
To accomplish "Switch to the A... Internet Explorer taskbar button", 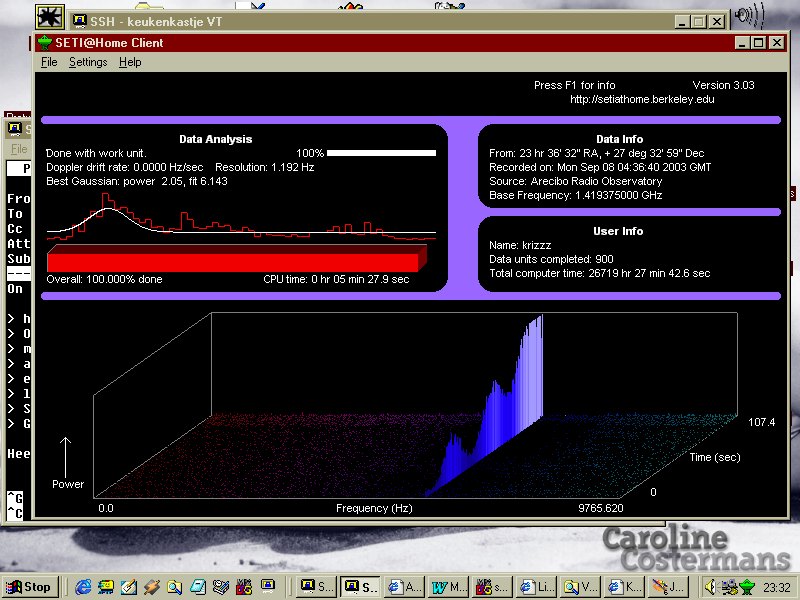I will tap(404, 587).
